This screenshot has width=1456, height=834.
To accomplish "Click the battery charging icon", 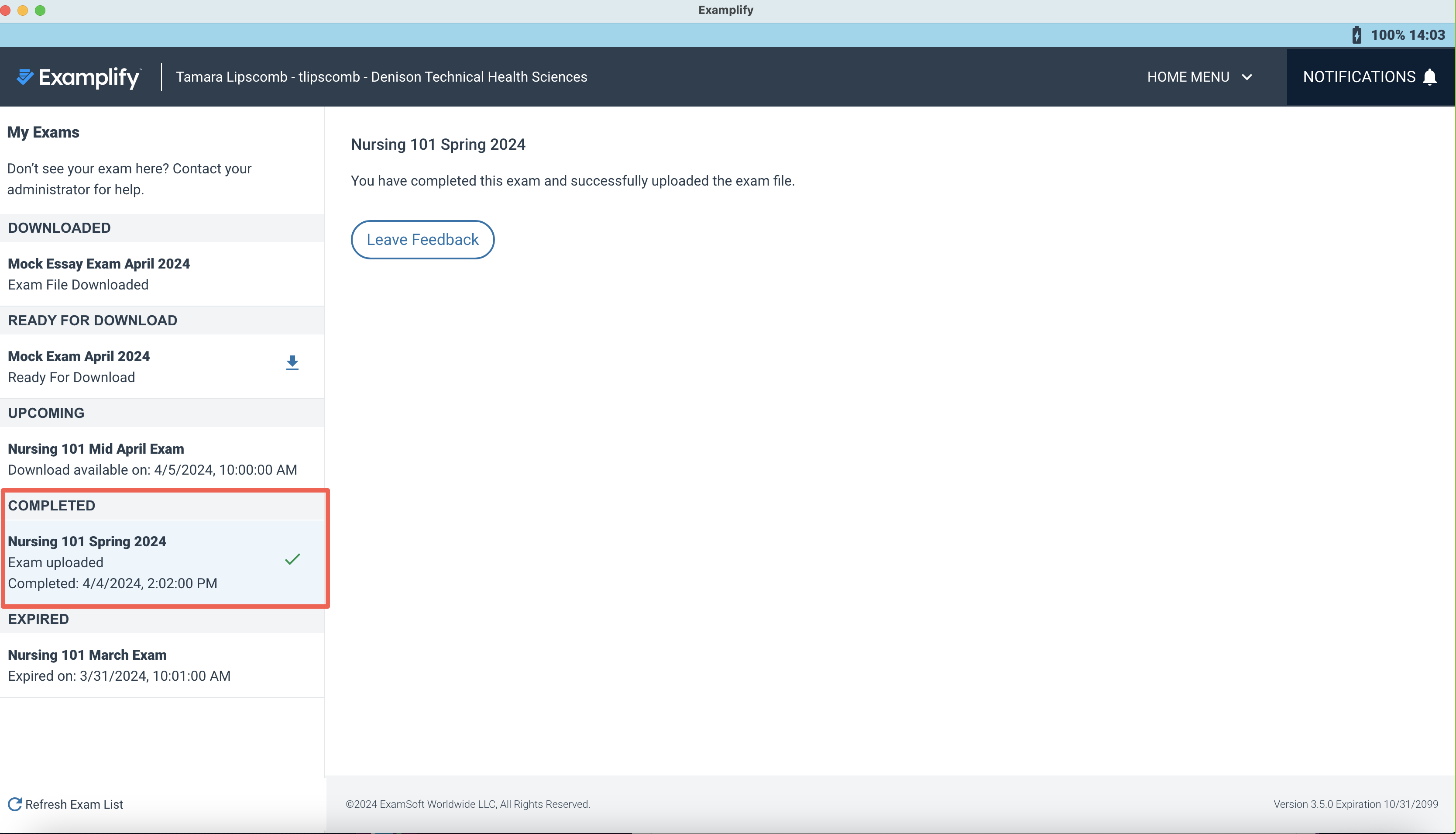I will point(1356,34).
